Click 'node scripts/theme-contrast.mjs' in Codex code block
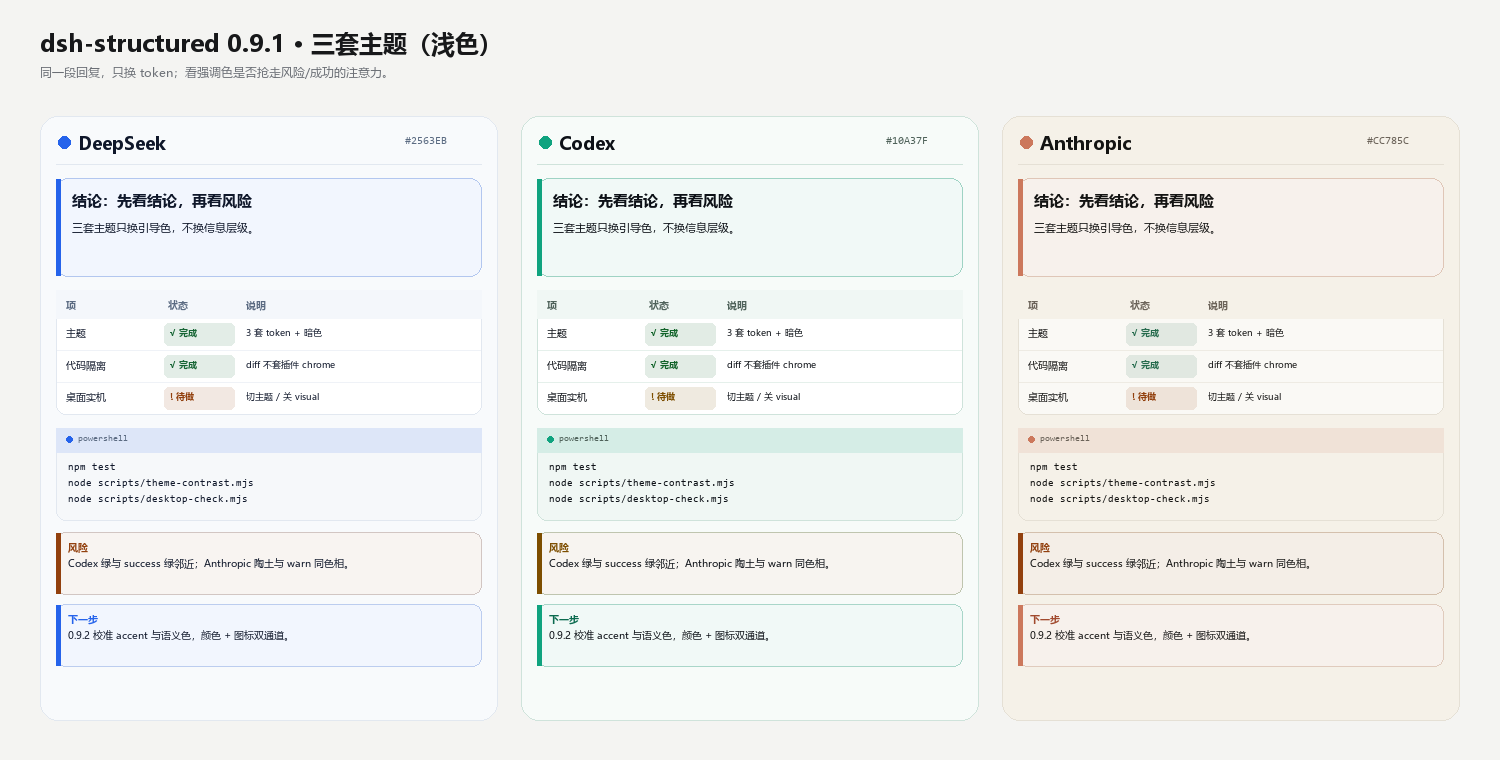Image resolution: width=1500 pixels, height=760 pixels. tap(642, 483)
